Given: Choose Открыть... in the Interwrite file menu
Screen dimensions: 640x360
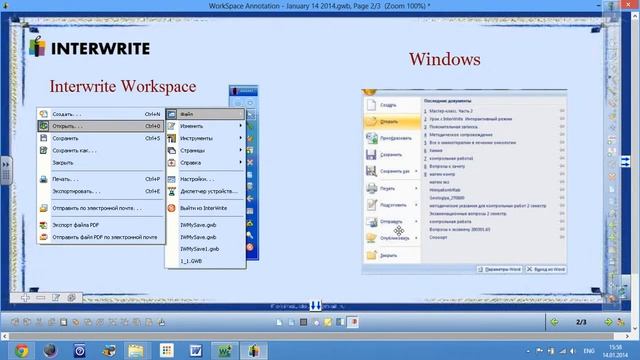Looking at the screenshot, I should (101, 126).
